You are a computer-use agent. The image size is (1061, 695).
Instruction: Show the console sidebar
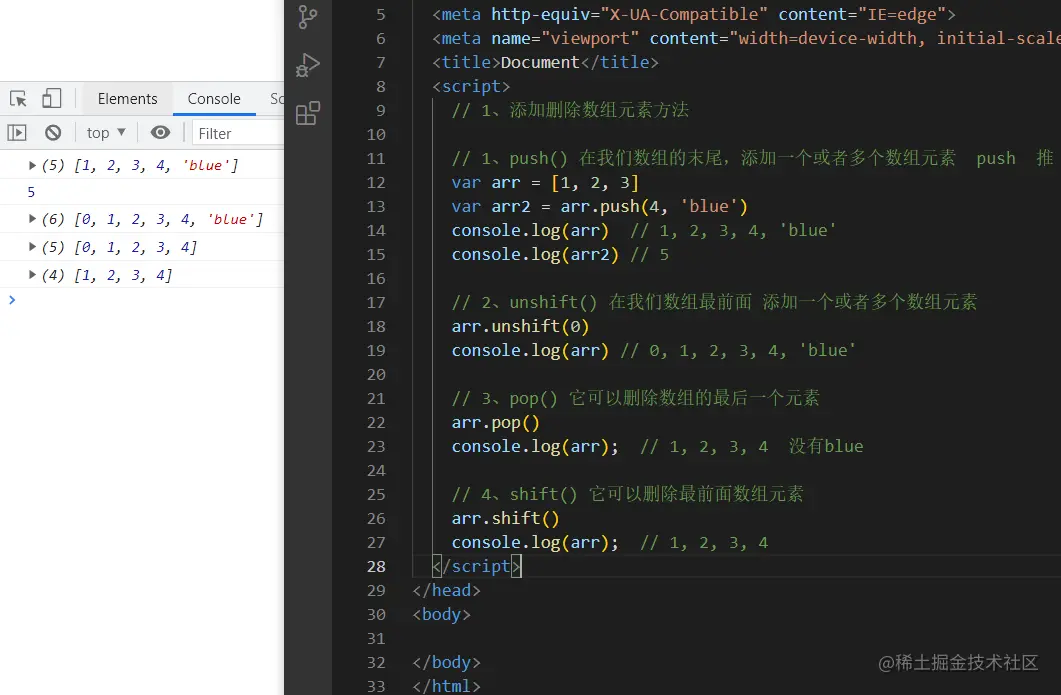coord(17,133)
